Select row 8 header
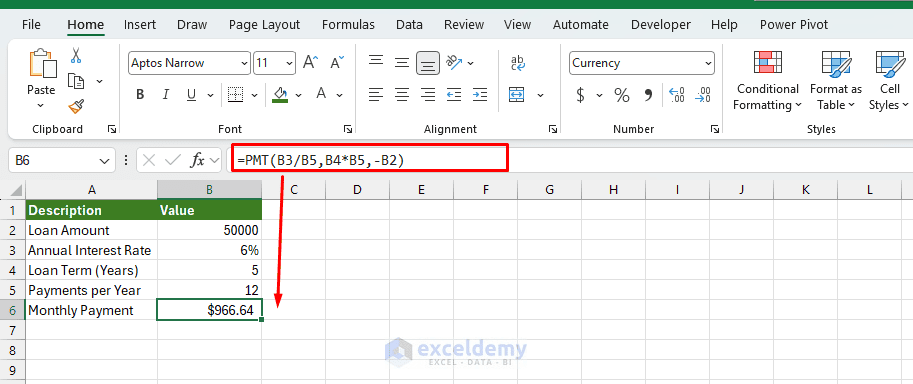Screen dimensions: 913x384 [13, 350]
